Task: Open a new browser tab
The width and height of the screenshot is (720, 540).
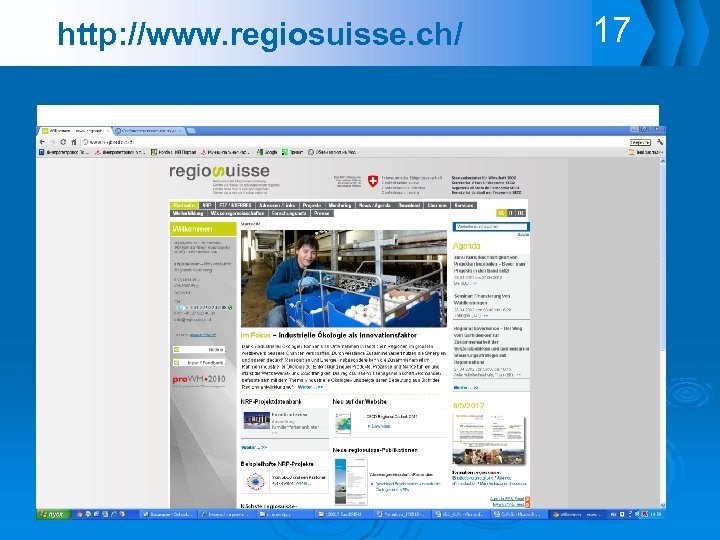Action: [x=191, y=131]
